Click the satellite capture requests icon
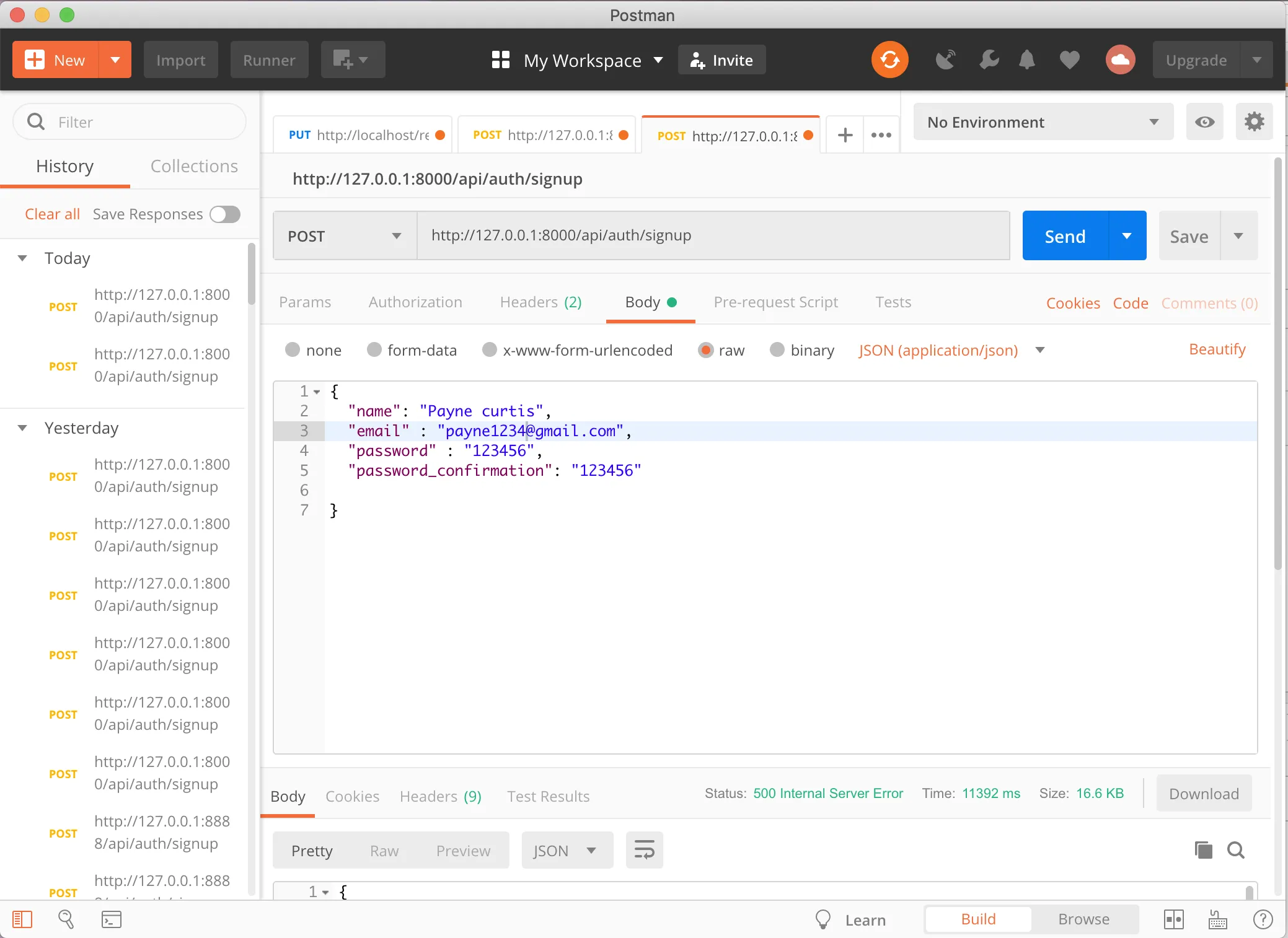This screenshot has height=938, width=1288. click(945, 60)
